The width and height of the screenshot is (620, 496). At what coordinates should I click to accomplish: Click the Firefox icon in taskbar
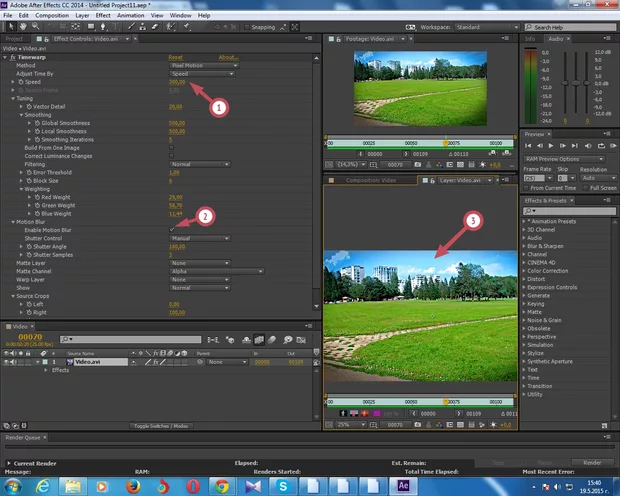(133, 485)
